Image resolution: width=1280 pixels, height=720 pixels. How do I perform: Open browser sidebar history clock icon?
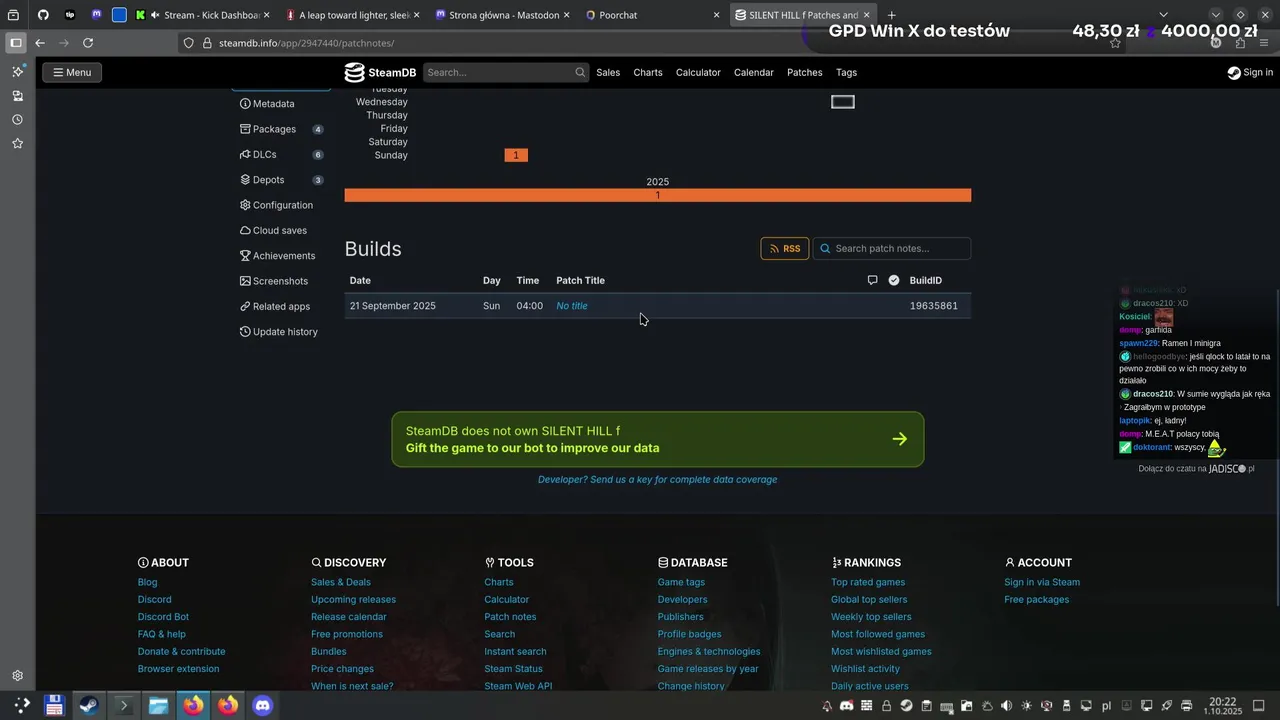point(17,120)
